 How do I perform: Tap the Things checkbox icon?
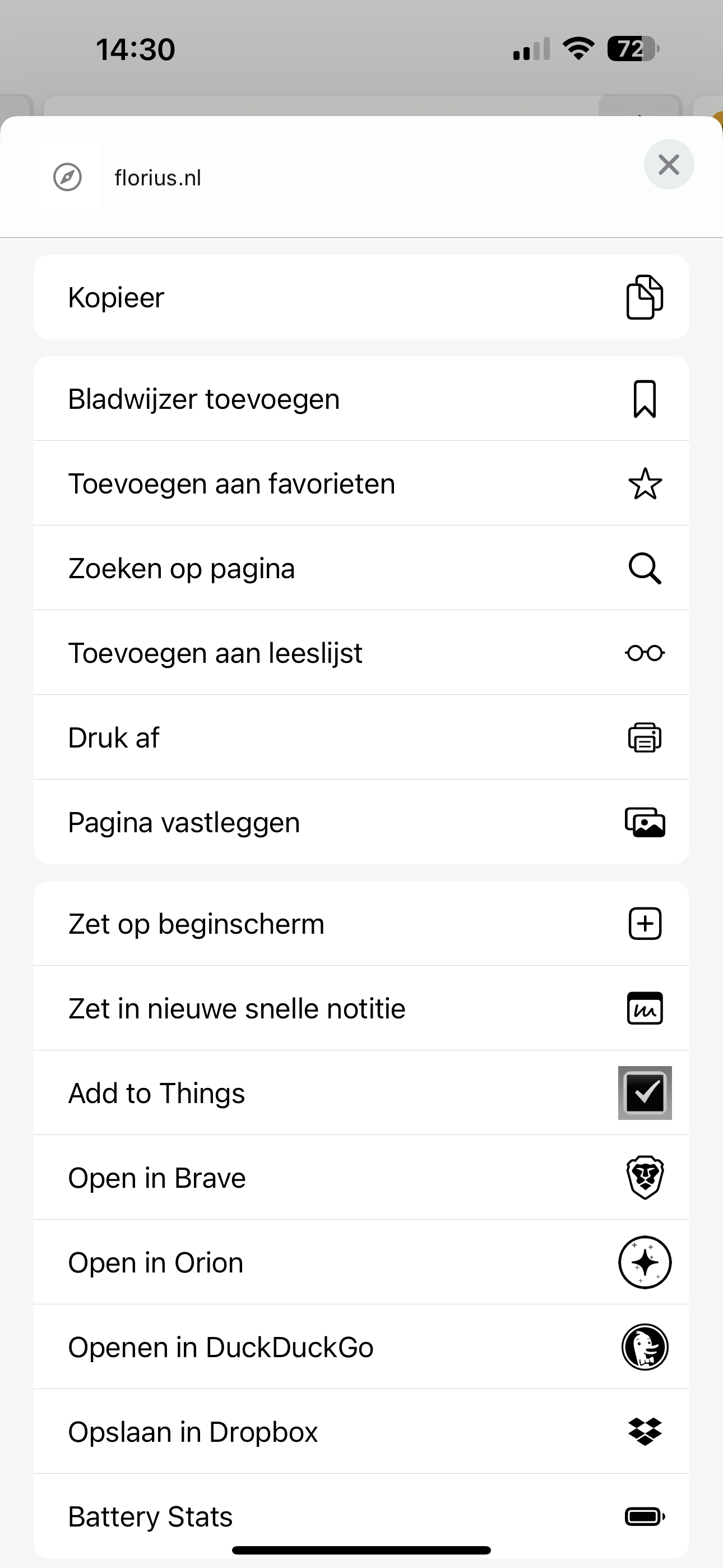[645, 1092]
